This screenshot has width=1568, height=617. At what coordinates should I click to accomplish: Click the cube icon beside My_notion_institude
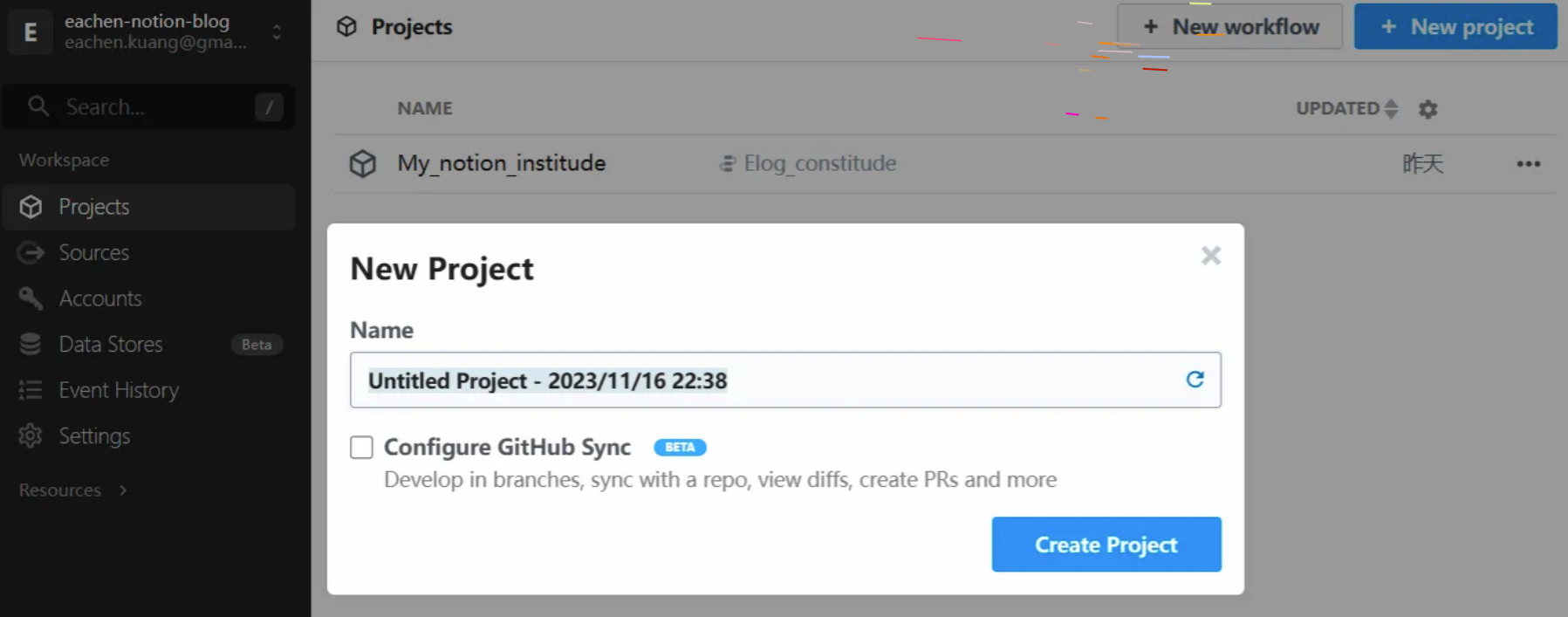(363, 163)
